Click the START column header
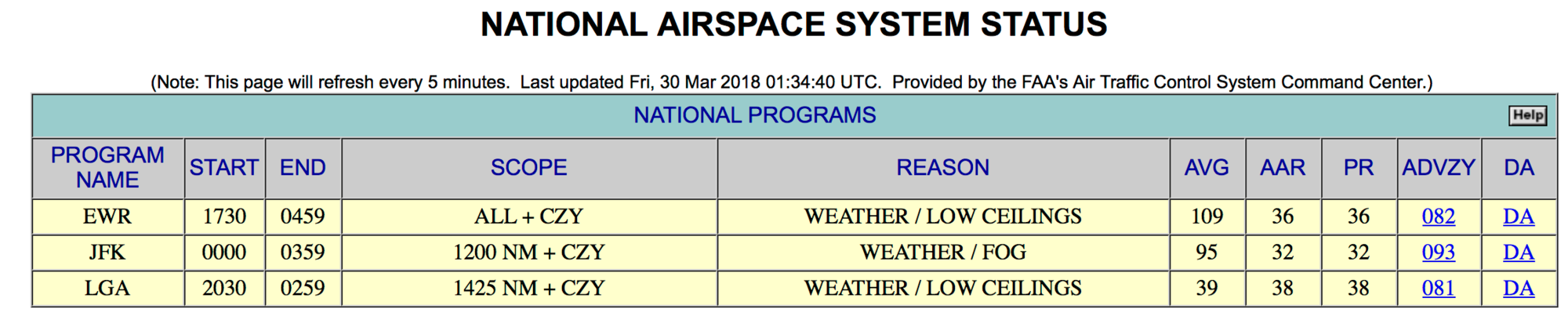Screen dimensions: 1568x331 (224, 168)
